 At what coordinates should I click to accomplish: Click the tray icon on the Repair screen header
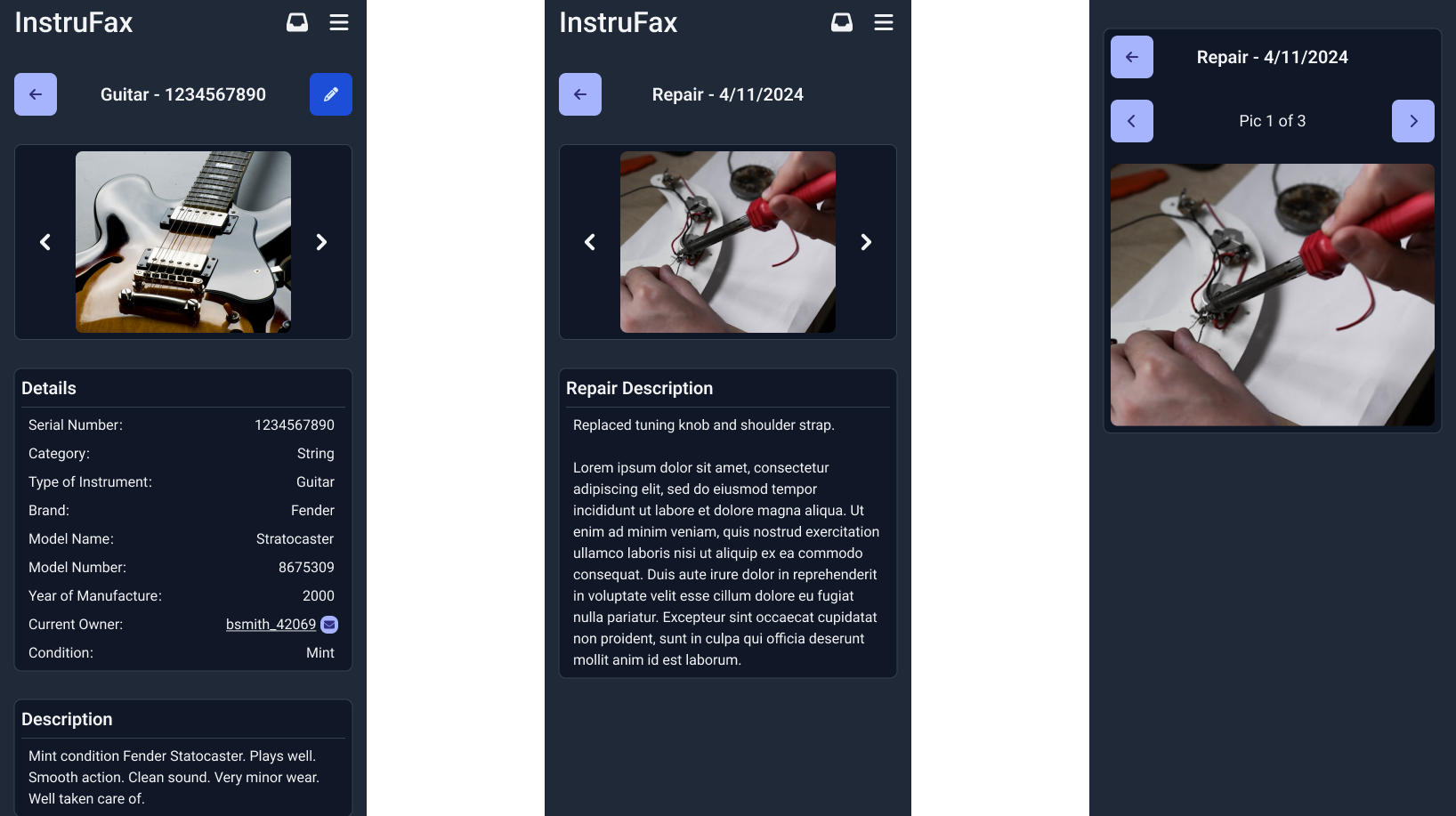tap(840, 22)
